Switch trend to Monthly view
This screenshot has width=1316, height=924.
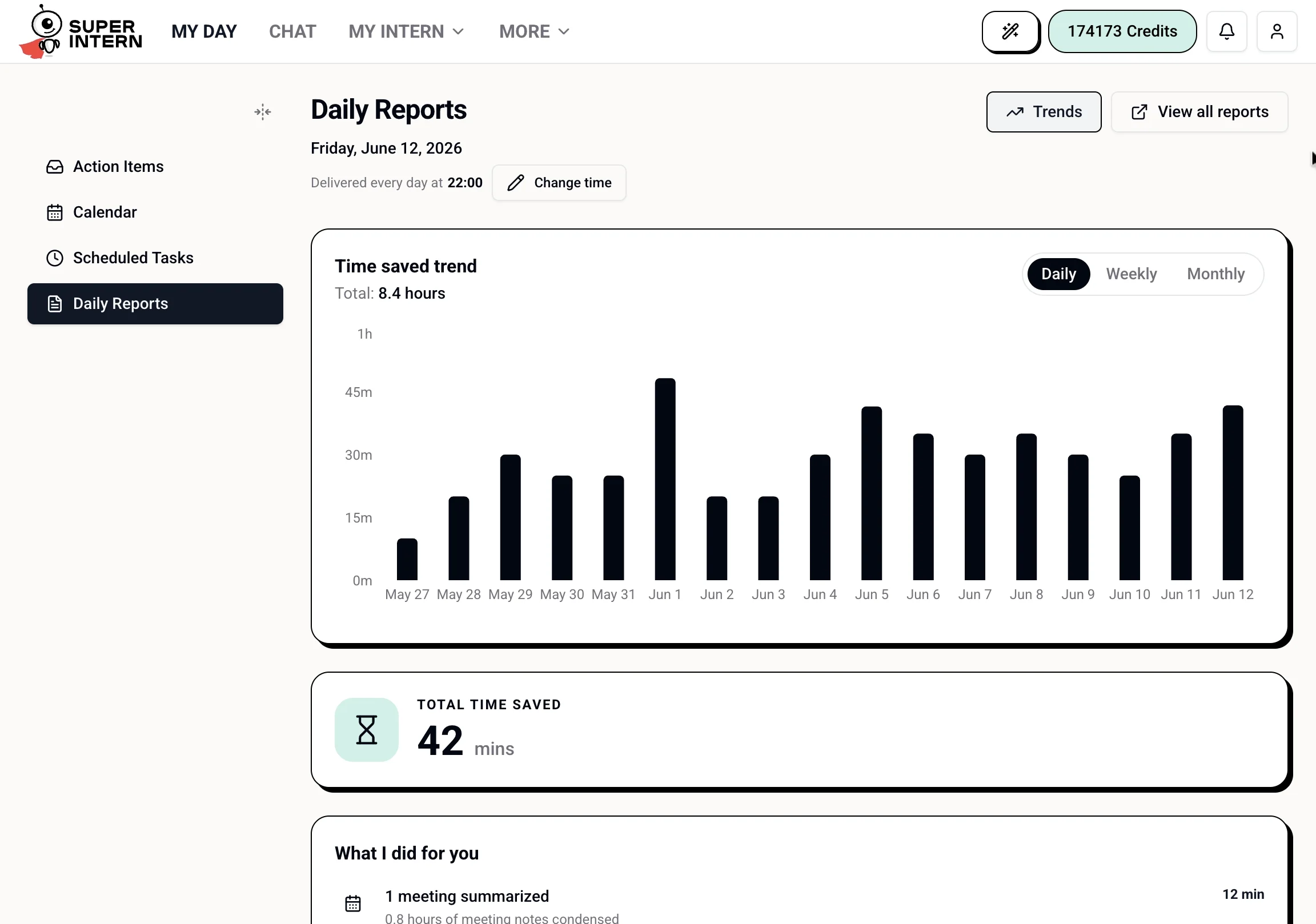tap(1215, 274)
